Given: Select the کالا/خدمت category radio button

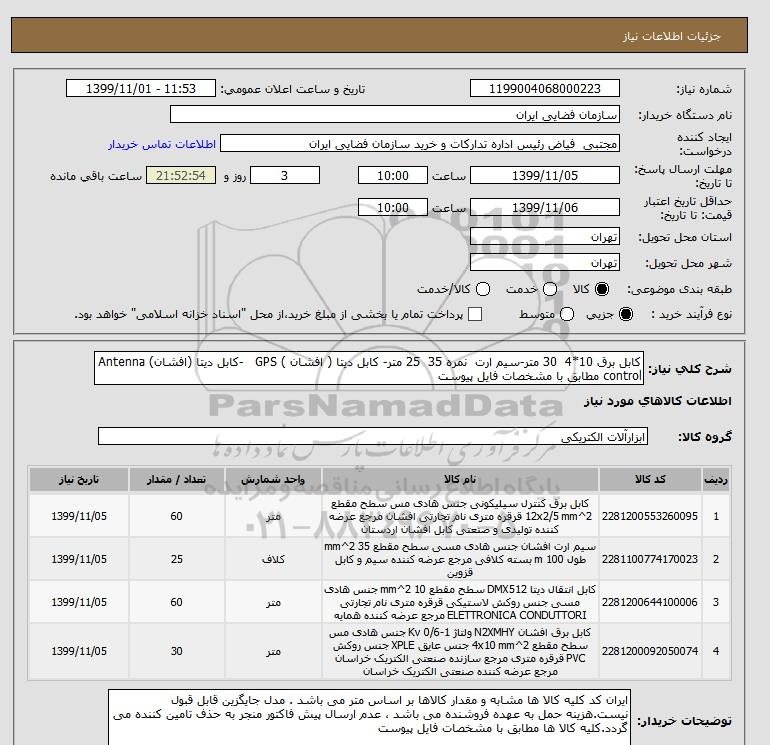Looking at the screenshot, I should pyautogui.click(x=483, y=289).
